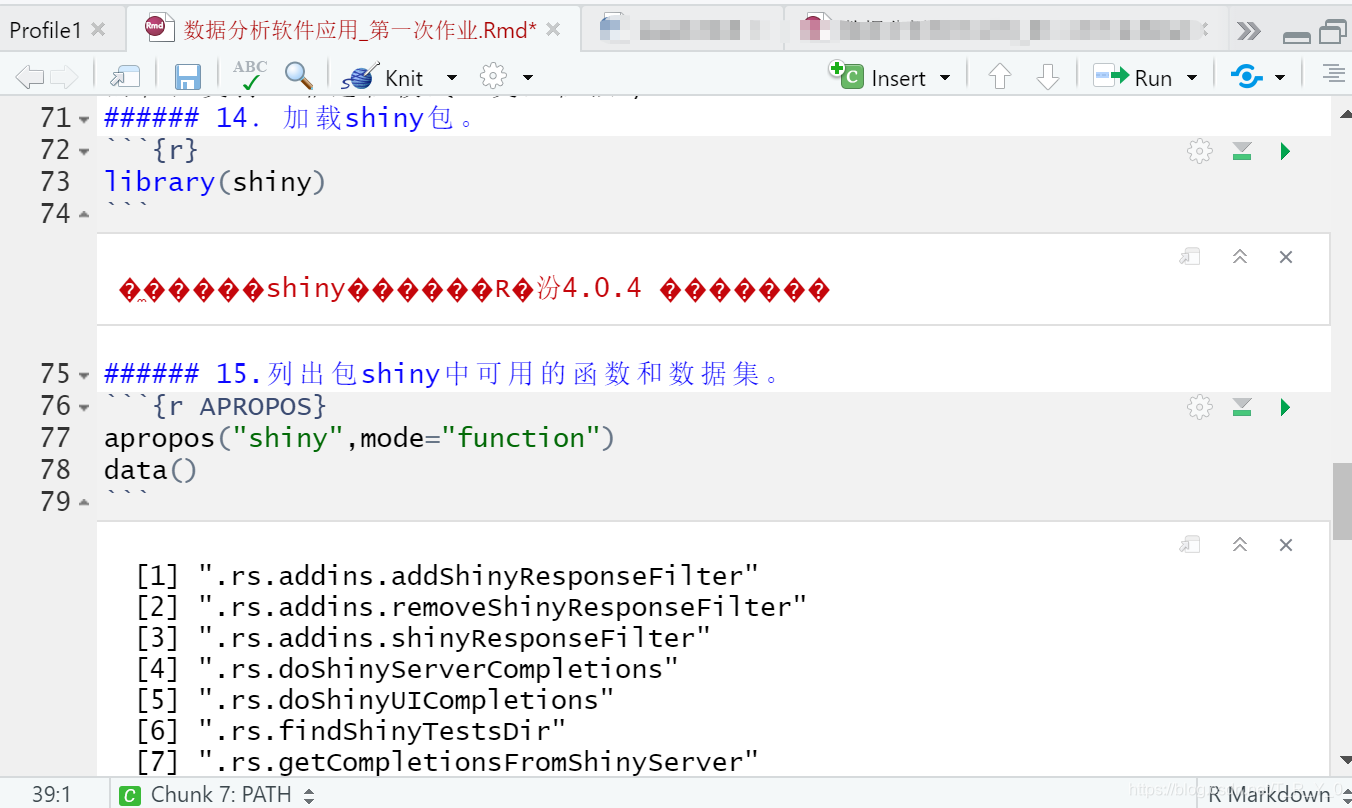
Task: Open the Chunk 7: PATH navigator
Action: pos(217,795)
